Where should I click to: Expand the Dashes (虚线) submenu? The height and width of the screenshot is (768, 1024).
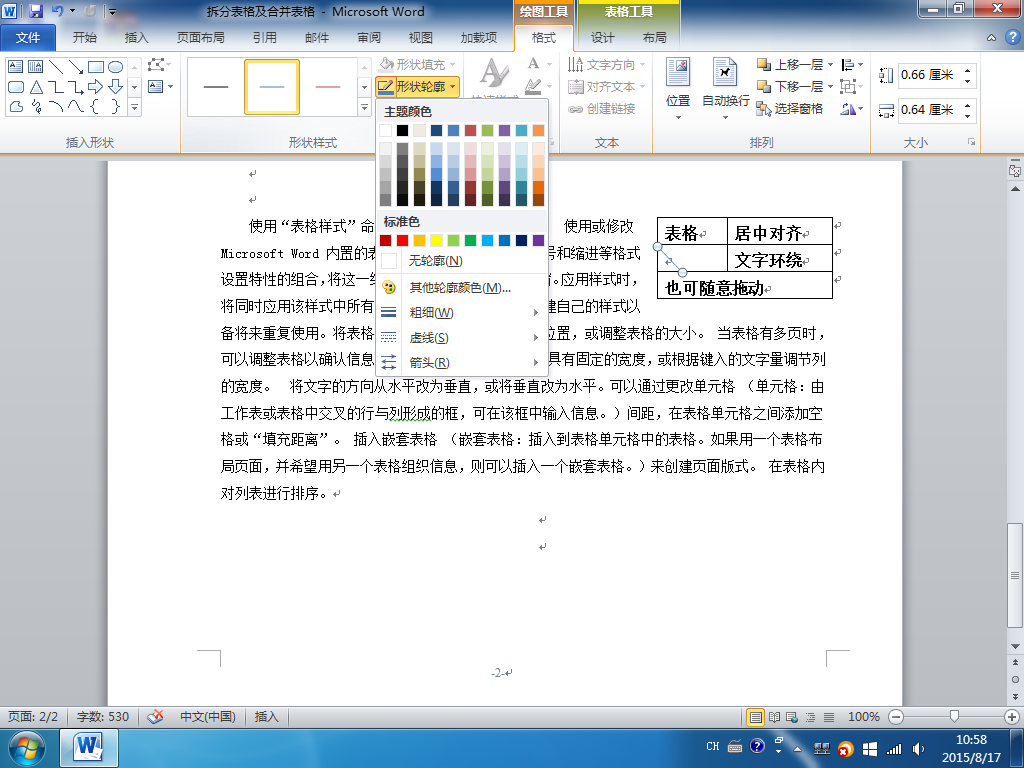(460, 338)
